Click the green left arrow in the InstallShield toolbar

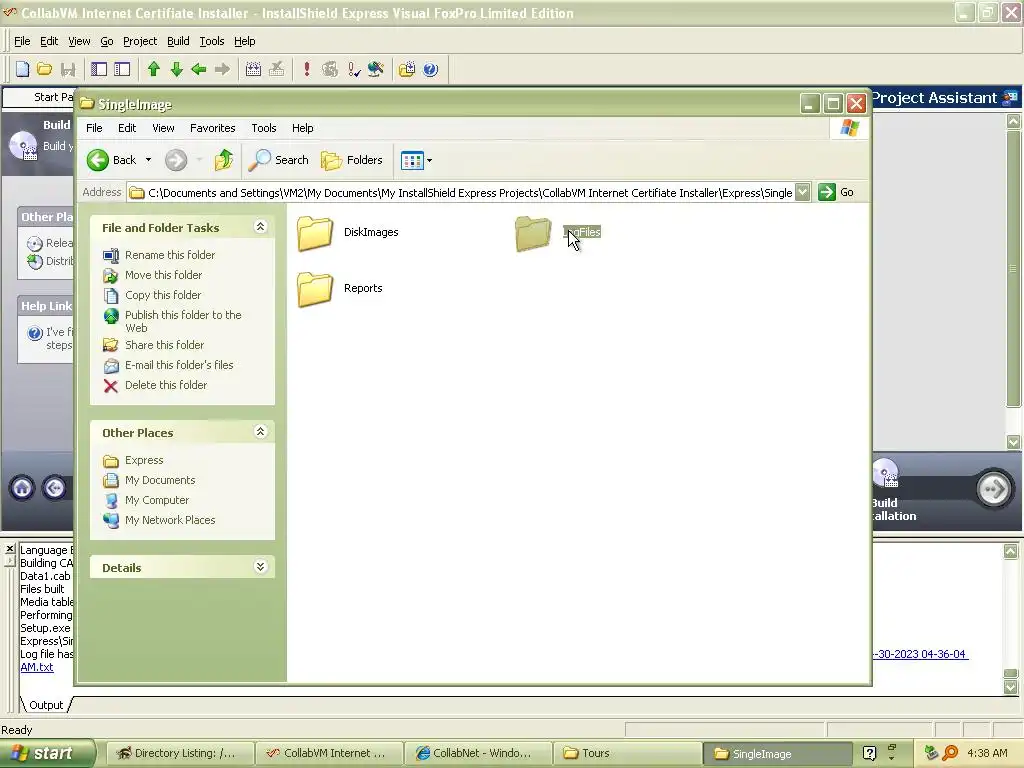click(199, 69)
